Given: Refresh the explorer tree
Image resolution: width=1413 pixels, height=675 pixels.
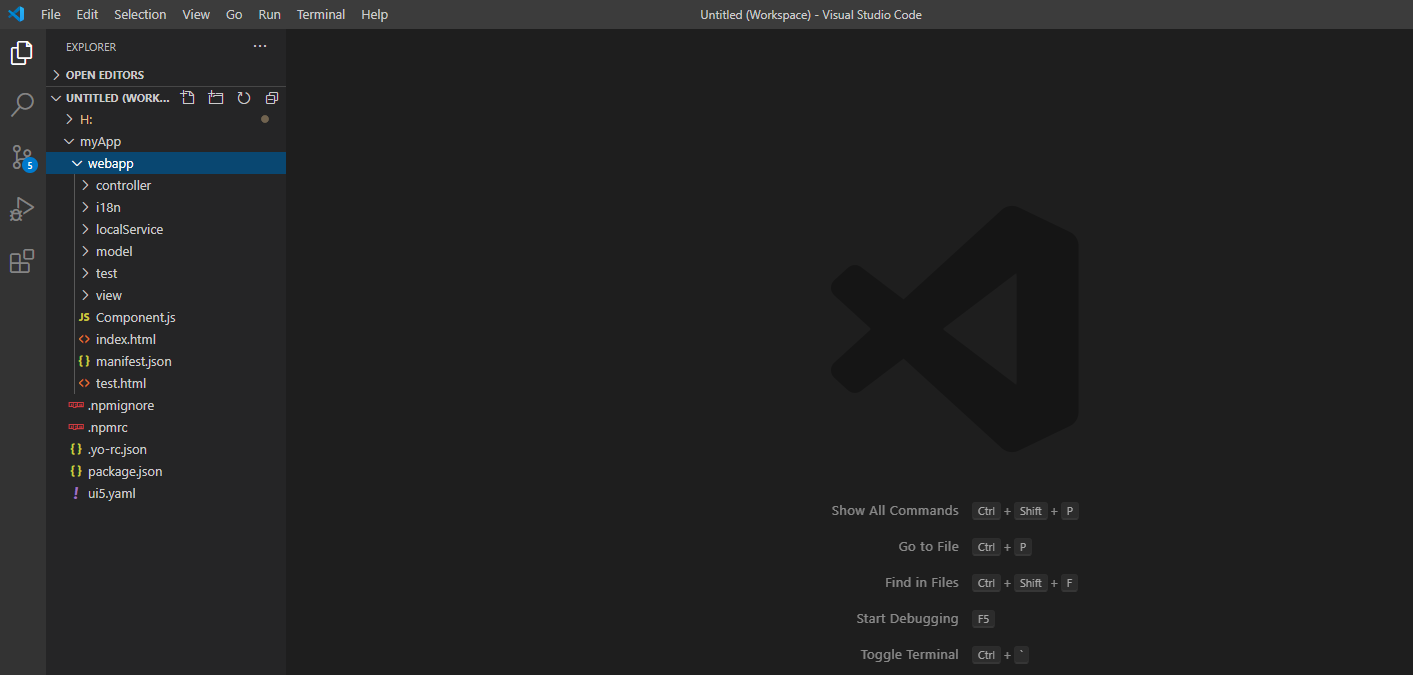Looking at the screenshot, I should (244, 98).
